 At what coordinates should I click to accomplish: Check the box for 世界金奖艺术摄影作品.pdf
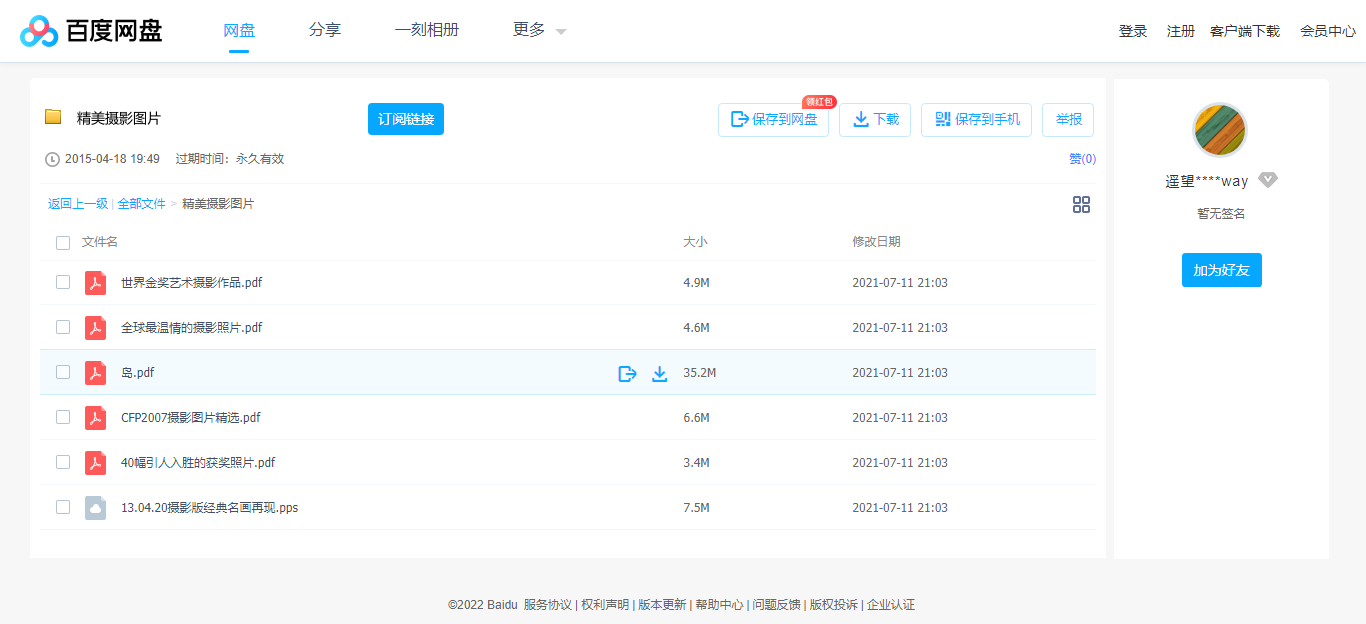pos(63,282)
